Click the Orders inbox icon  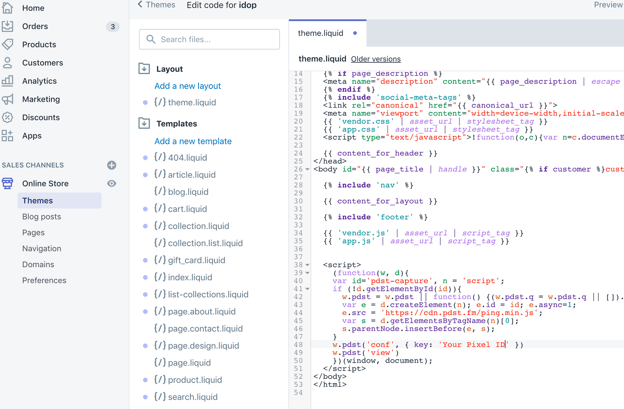(8, 26)
